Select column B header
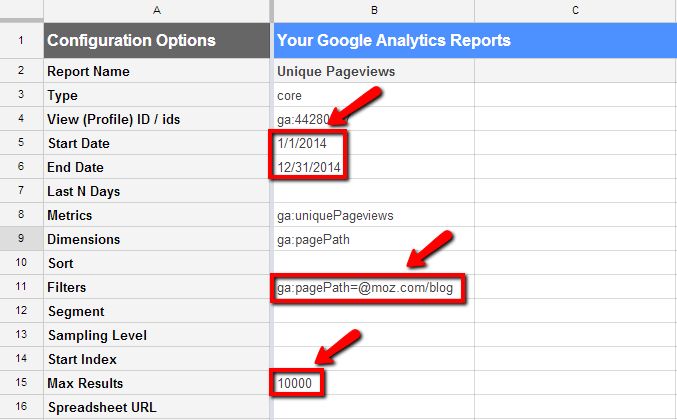Image resolution: width=677 pixels, height=420 pixels. 373,10
